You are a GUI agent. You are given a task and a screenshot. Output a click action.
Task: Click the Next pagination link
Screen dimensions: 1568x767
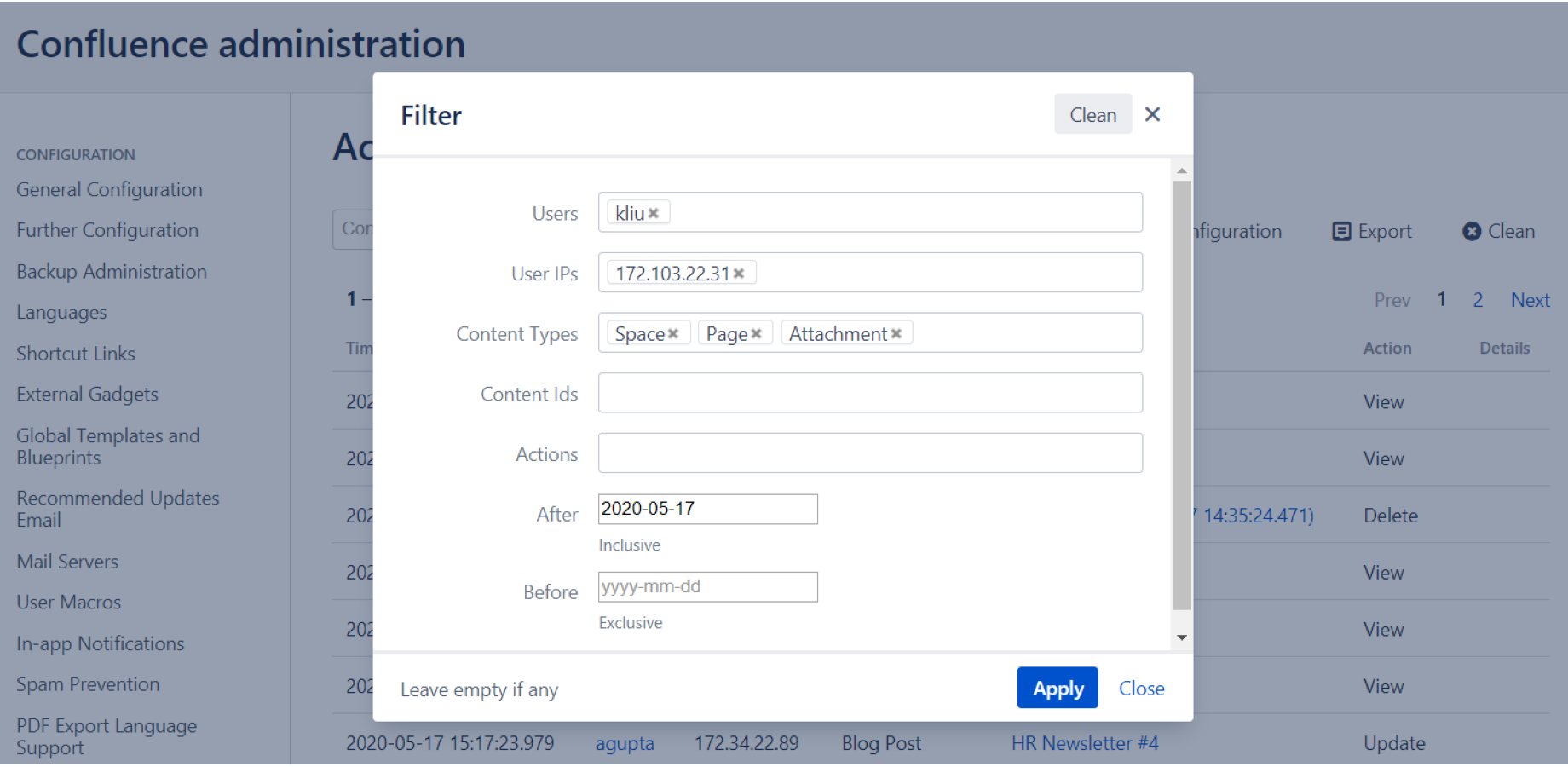click(1531, 300)
